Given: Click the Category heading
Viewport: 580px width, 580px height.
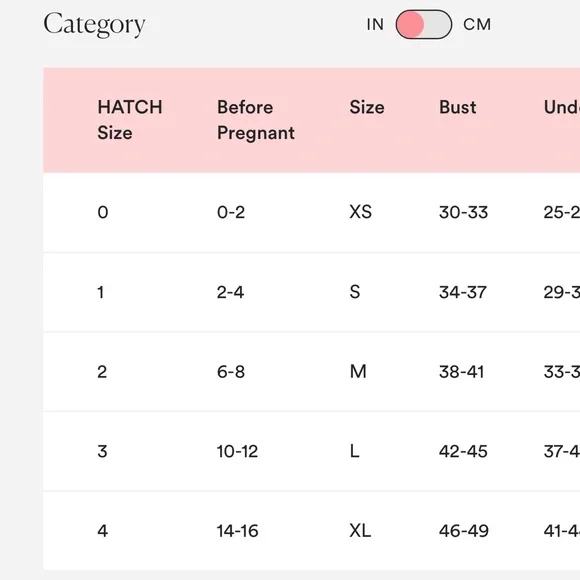Looking at the screenshot, I should (94, 24).
